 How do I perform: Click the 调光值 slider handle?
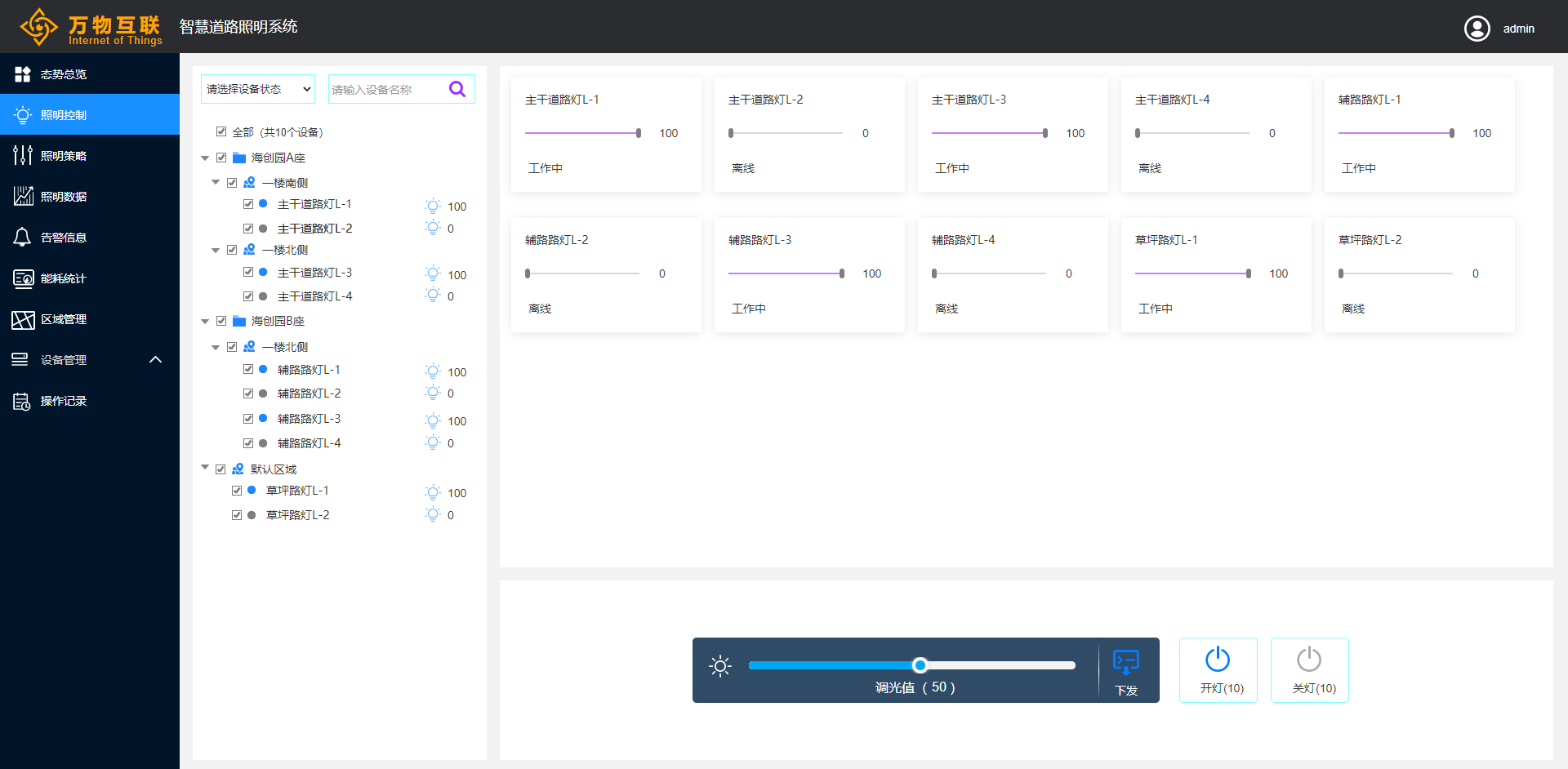pyautogui.click(x=920, y=665)
